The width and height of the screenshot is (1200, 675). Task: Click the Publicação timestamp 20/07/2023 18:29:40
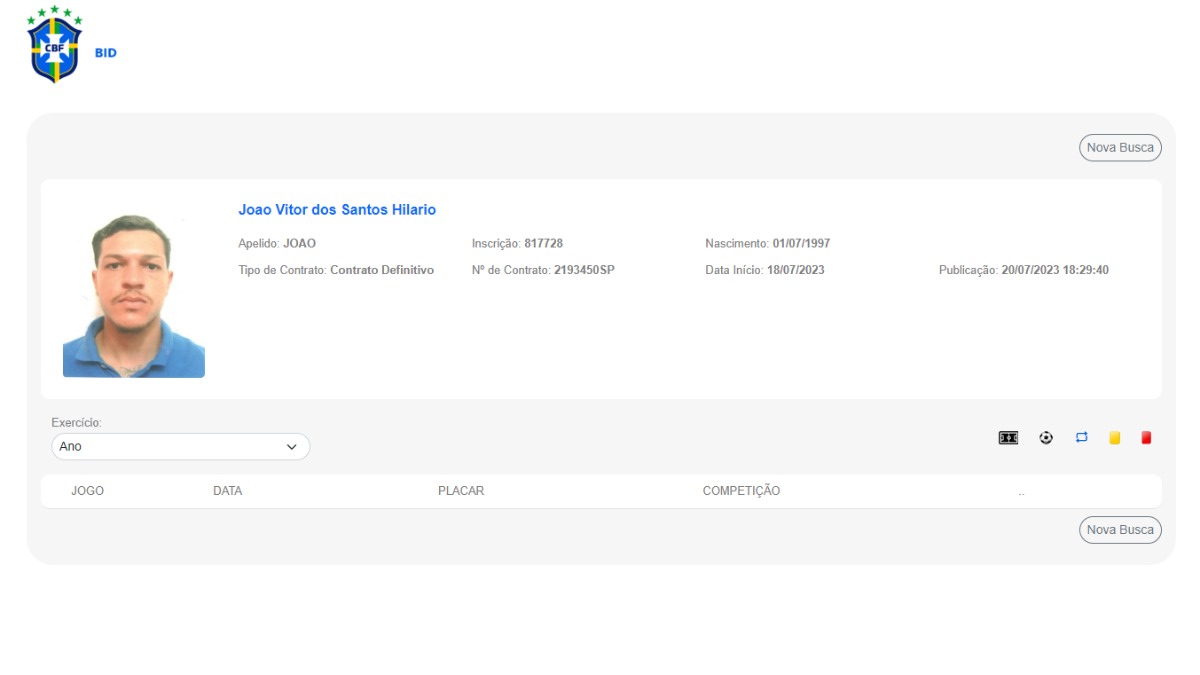(1054, 270)
